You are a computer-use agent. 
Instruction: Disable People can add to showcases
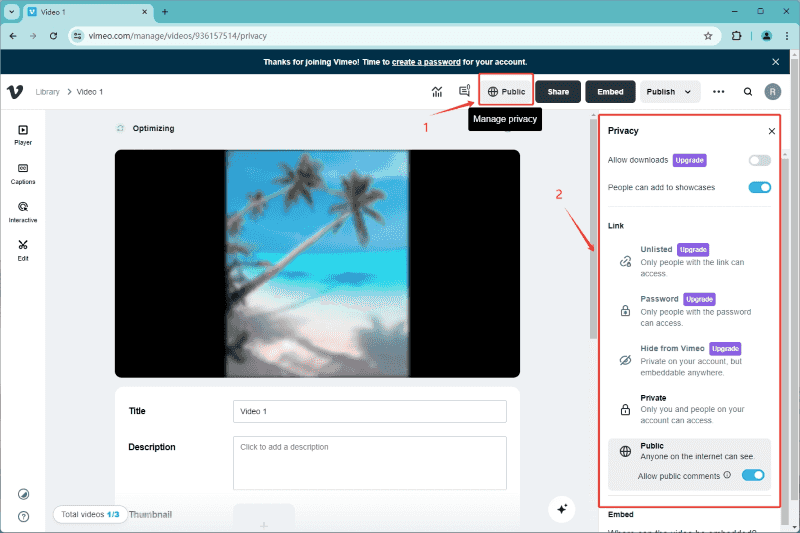click(759, 187)
